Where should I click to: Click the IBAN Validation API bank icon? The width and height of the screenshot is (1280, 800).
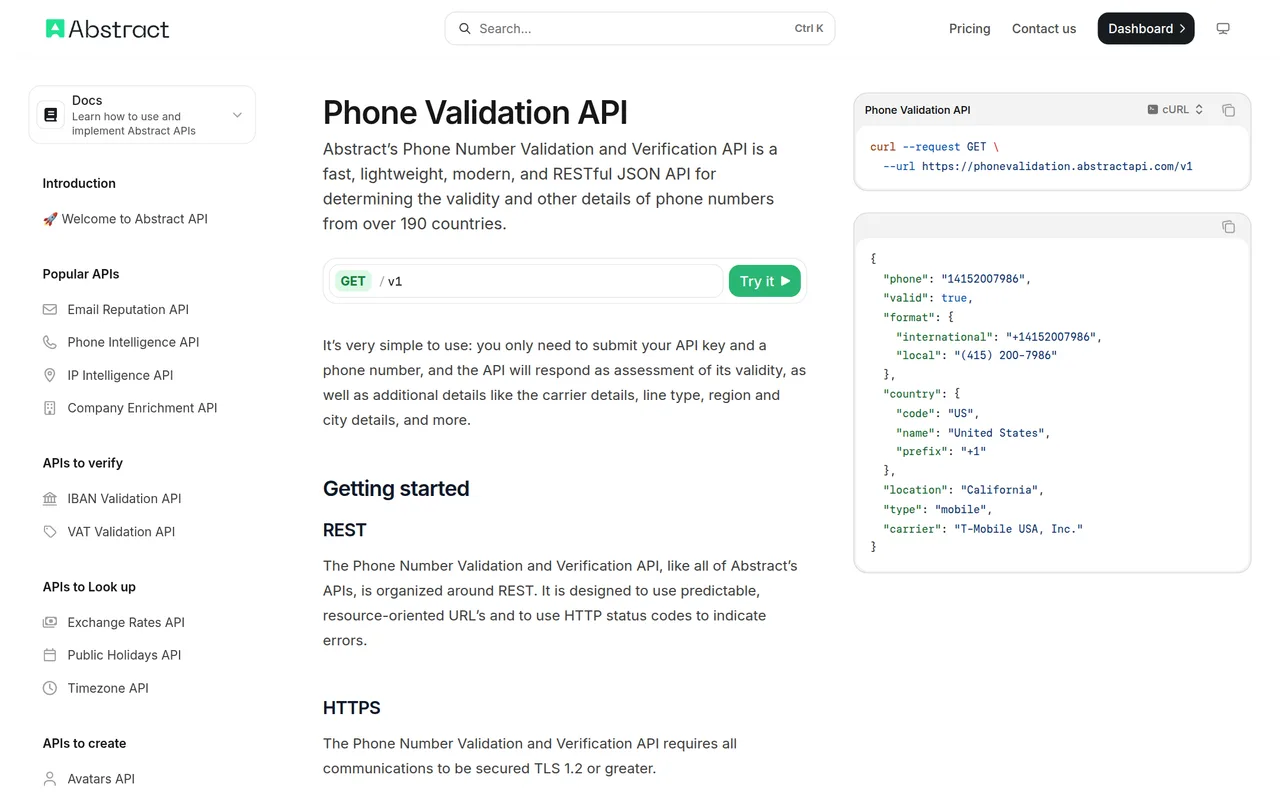(50, 499)
